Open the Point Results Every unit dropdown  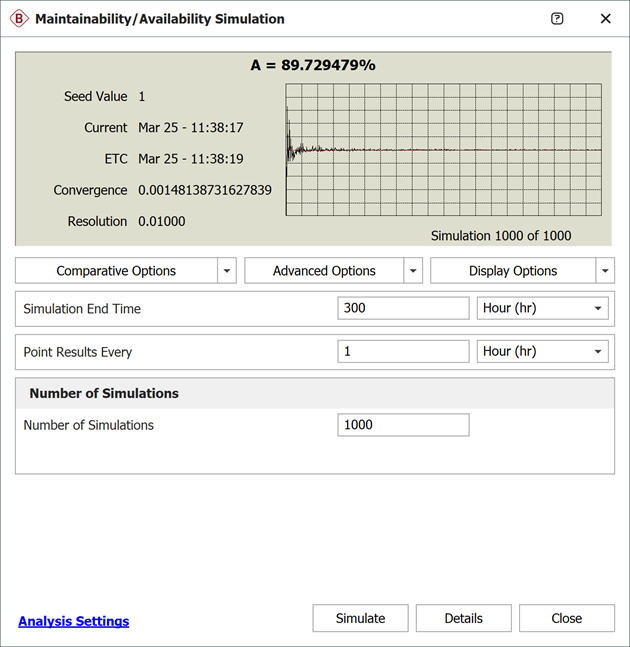pos(543,352)
